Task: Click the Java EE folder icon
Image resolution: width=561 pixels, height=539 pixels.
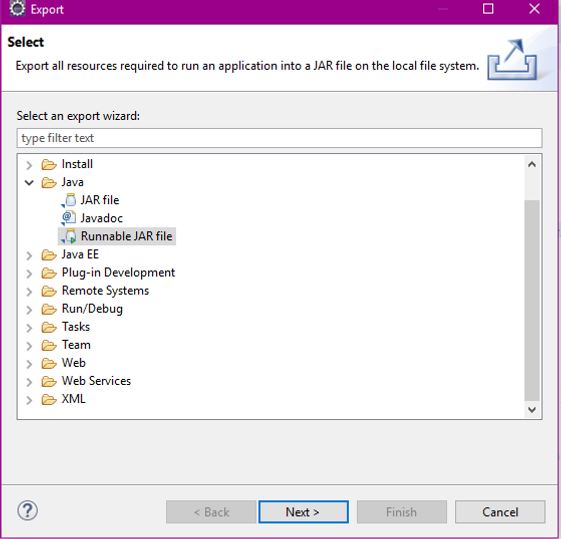Action: (x=49, y=255)
